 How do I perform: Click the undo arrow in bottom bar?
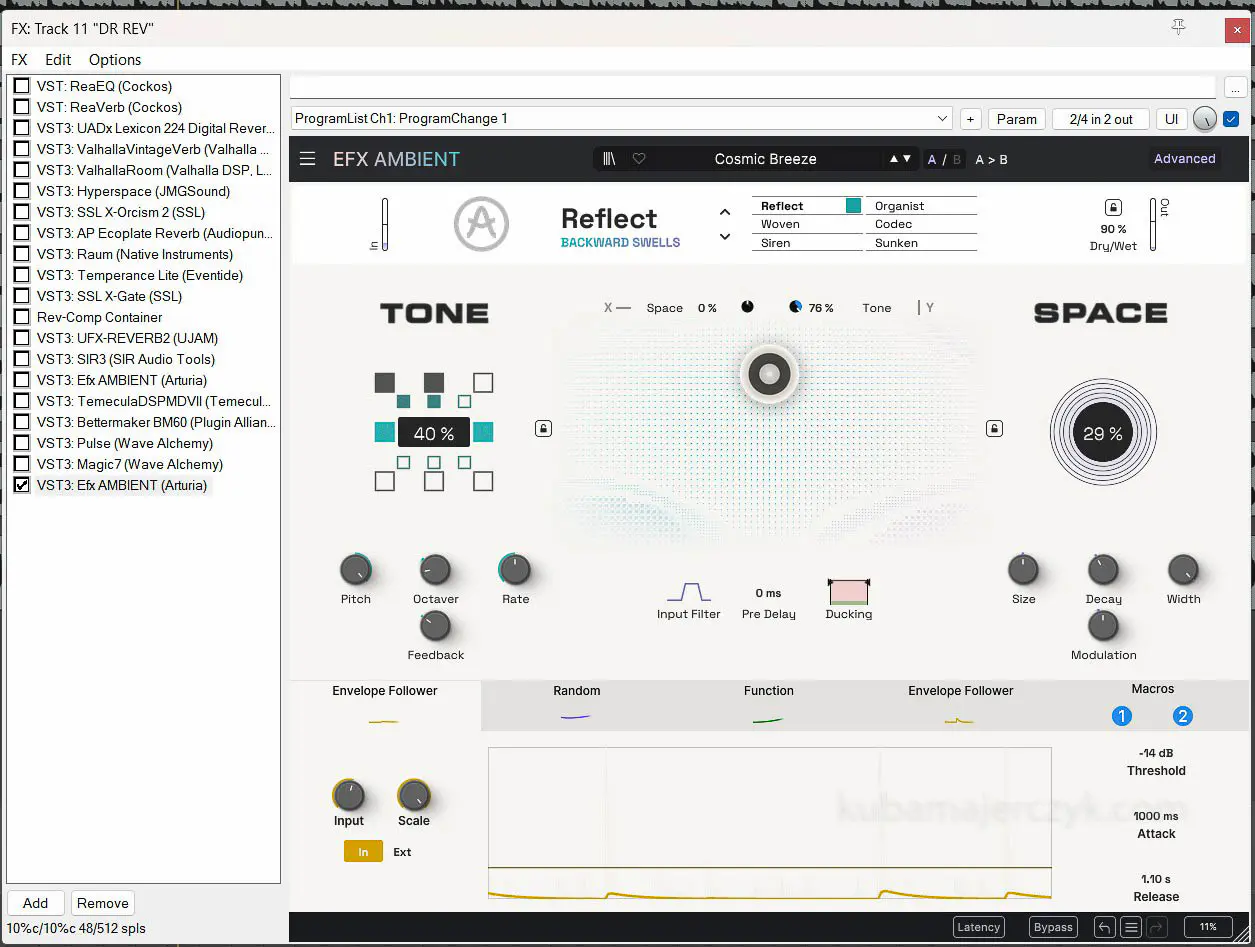pyautogui.click(x=1103, y=927)
